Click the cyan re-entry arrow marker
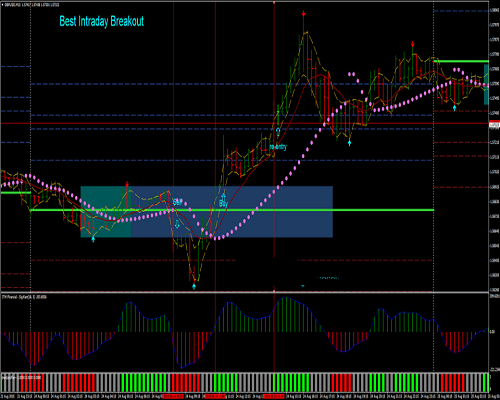This screenshot has width=500, height=400. (x=278, y=131)
